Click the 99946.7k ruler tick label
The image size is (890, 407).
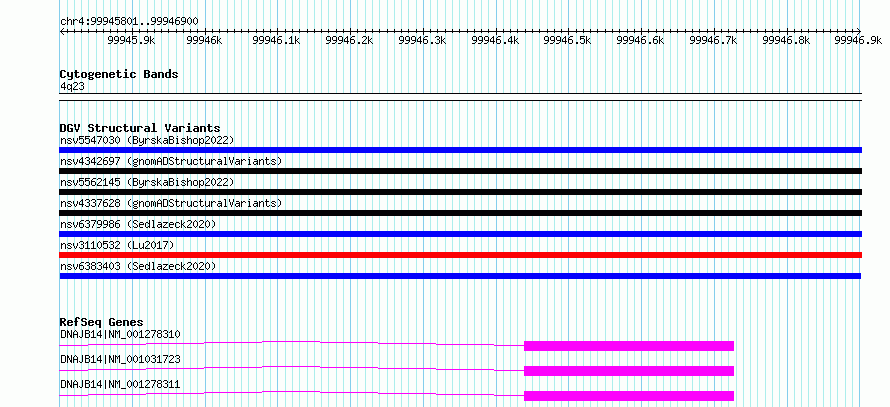click(x=713, y=40)
